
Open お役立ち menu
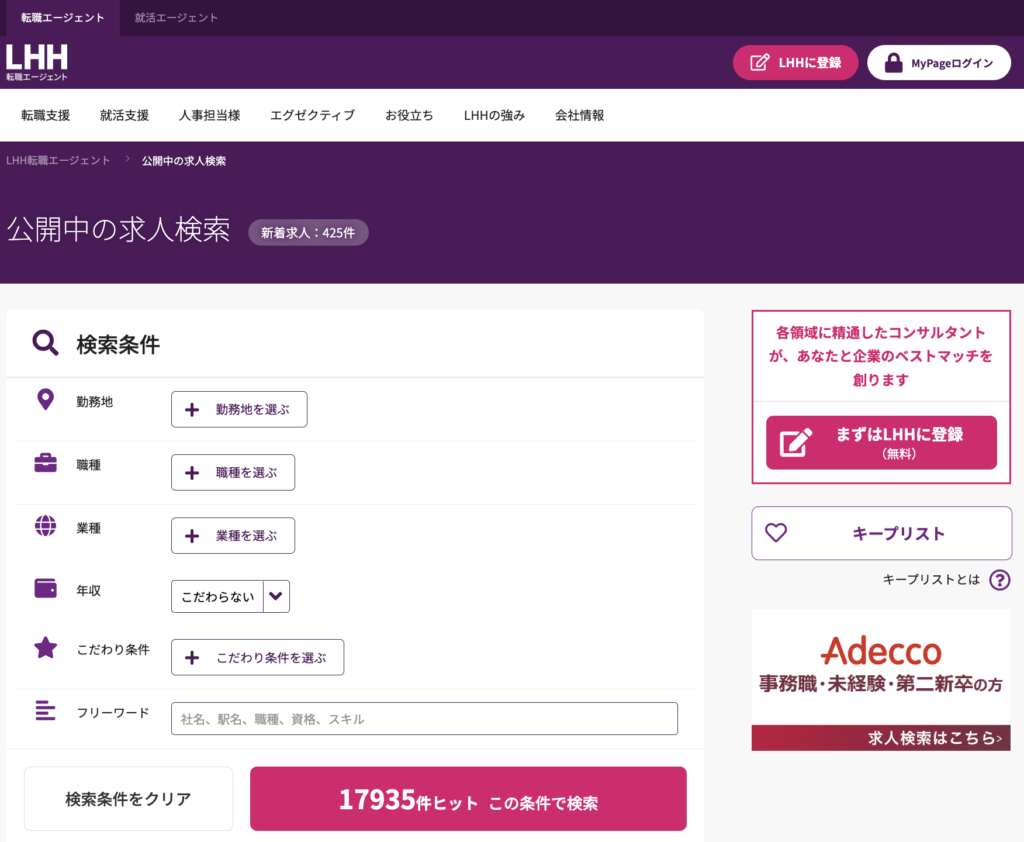tap(409, 116)
